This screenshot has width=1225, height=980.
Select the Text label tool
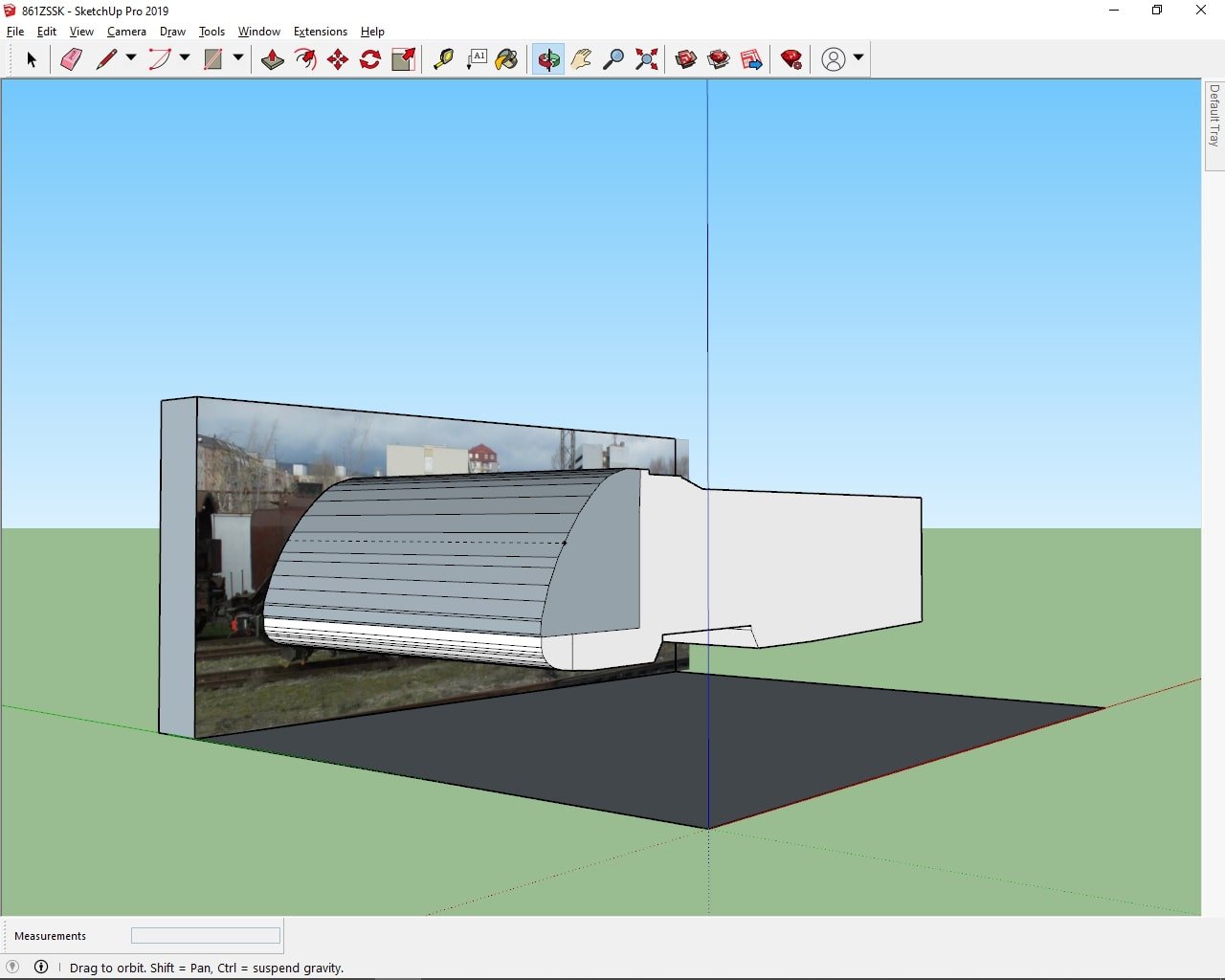coord(476,59)
